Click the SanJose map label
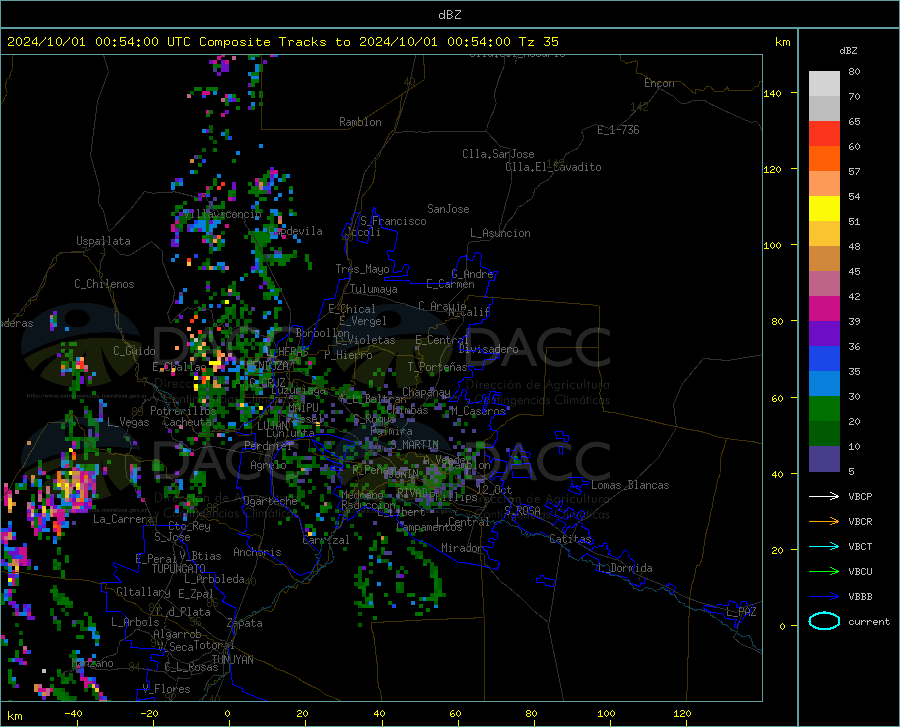 448,209
